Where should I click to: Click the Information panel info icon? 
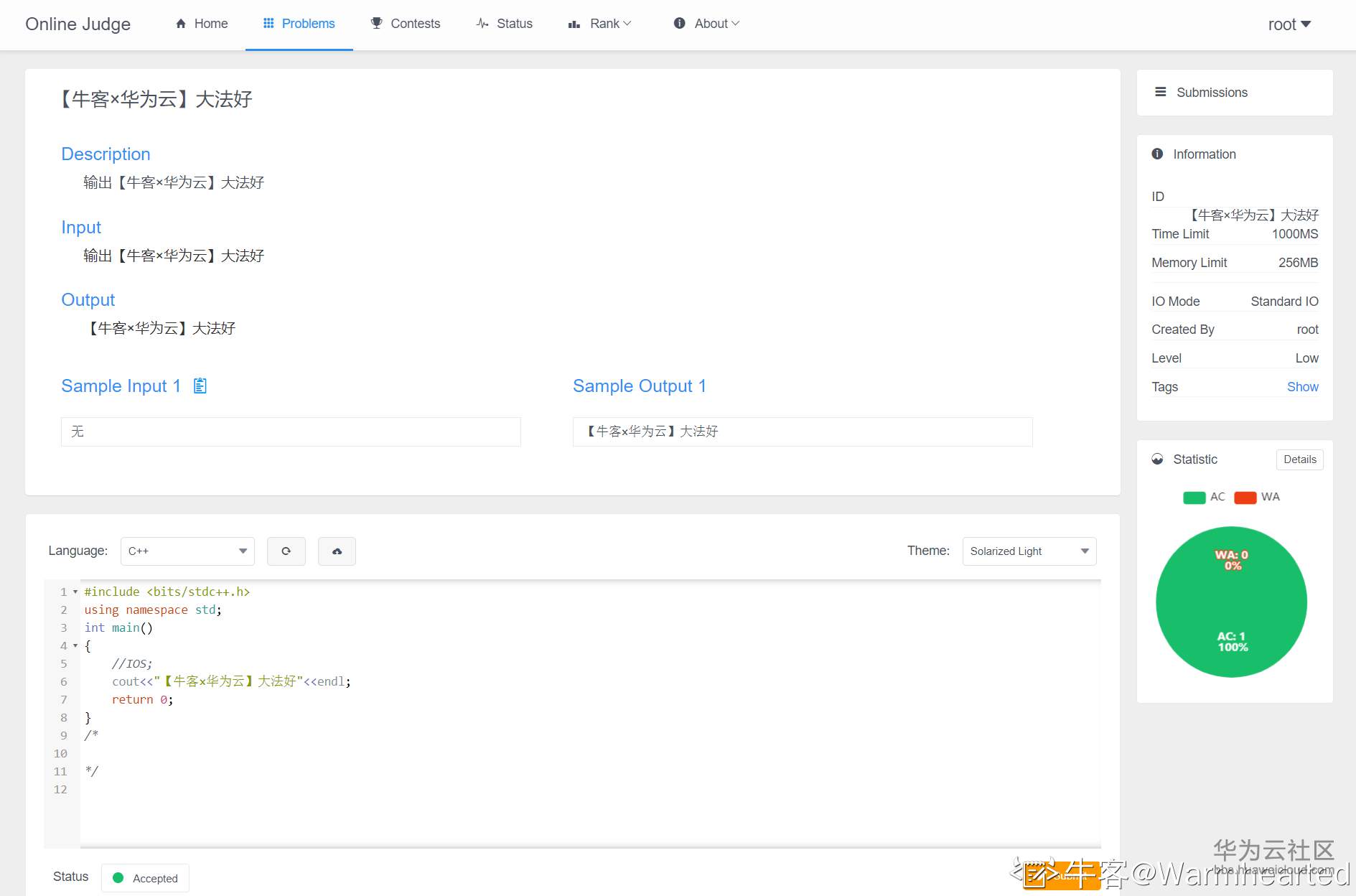click(1157, 154)
